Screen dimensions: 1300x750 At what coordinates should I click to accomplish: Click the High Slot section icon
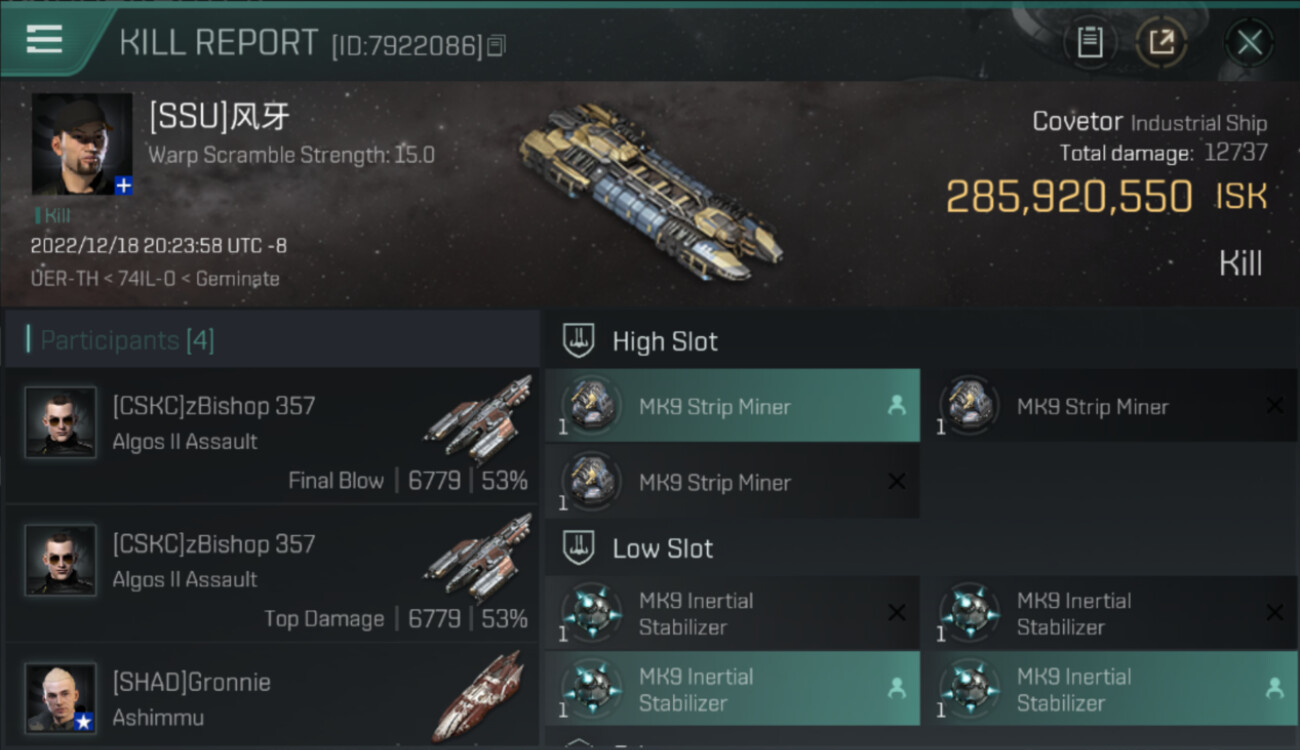point(579,340)
